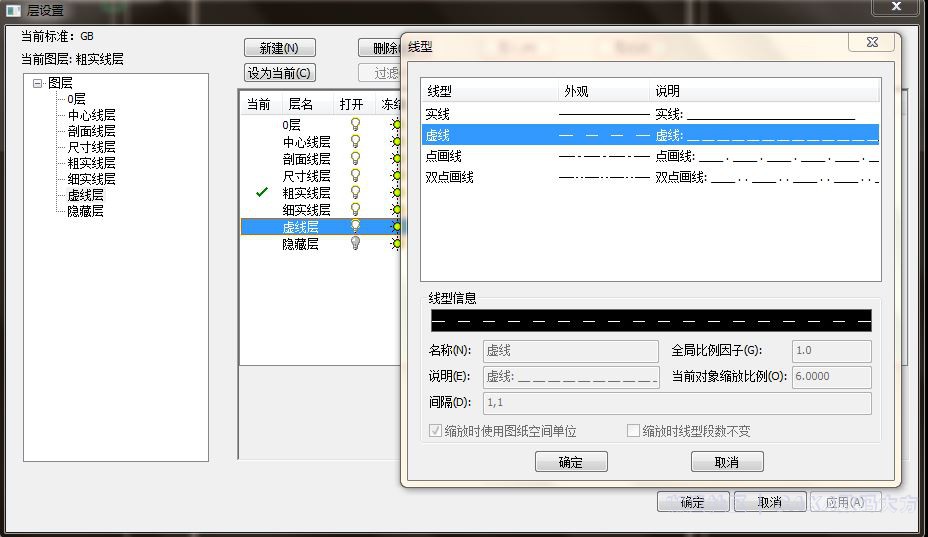This screenshot has height=537, width=928.
Task: Select the 点画线 line type row
Action: 650,156
